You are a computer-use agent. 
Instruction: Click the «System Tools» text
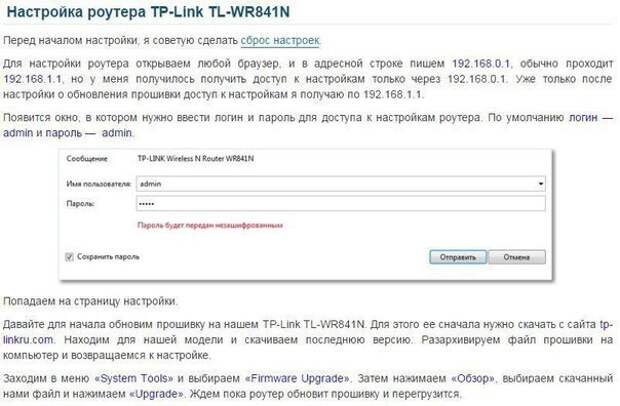134,378
